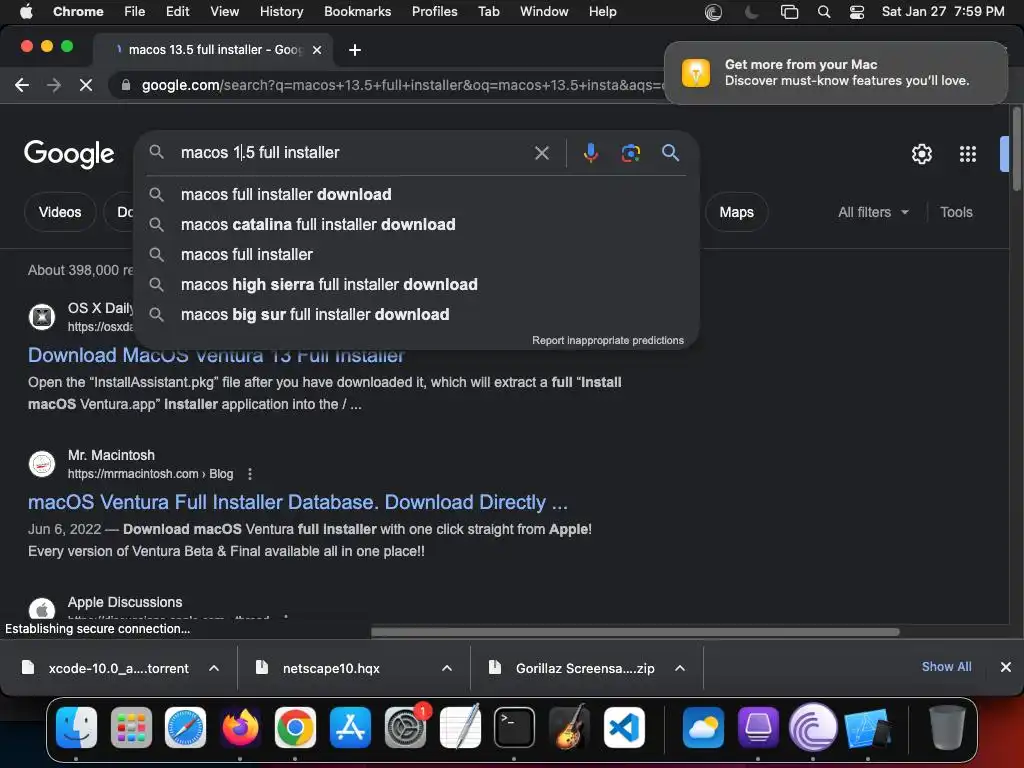Go back to previous page
1024x768 pixels.
point(22,85)
